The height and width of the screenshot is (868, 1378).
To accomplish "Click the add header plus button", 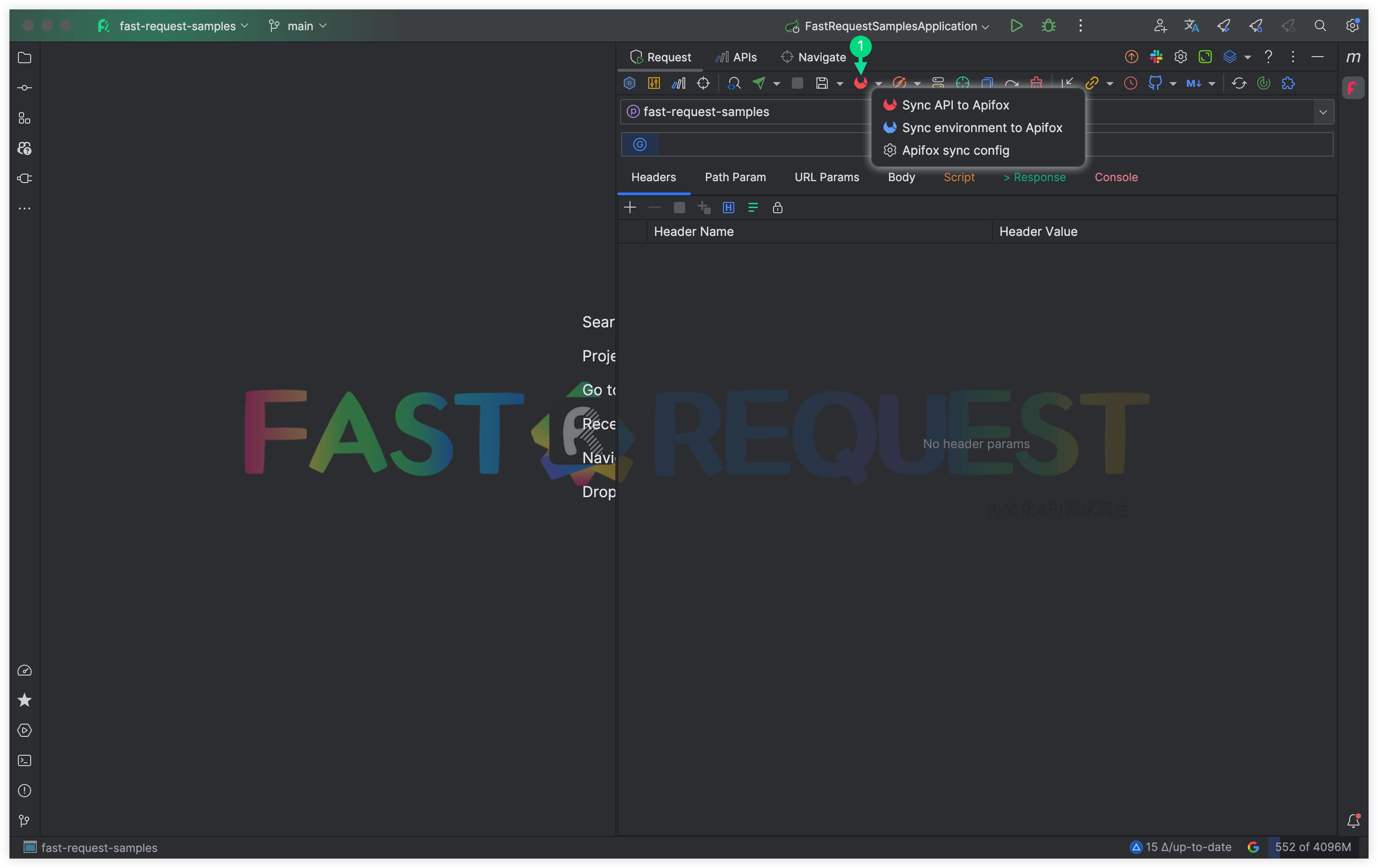I will tap(630, 208).
